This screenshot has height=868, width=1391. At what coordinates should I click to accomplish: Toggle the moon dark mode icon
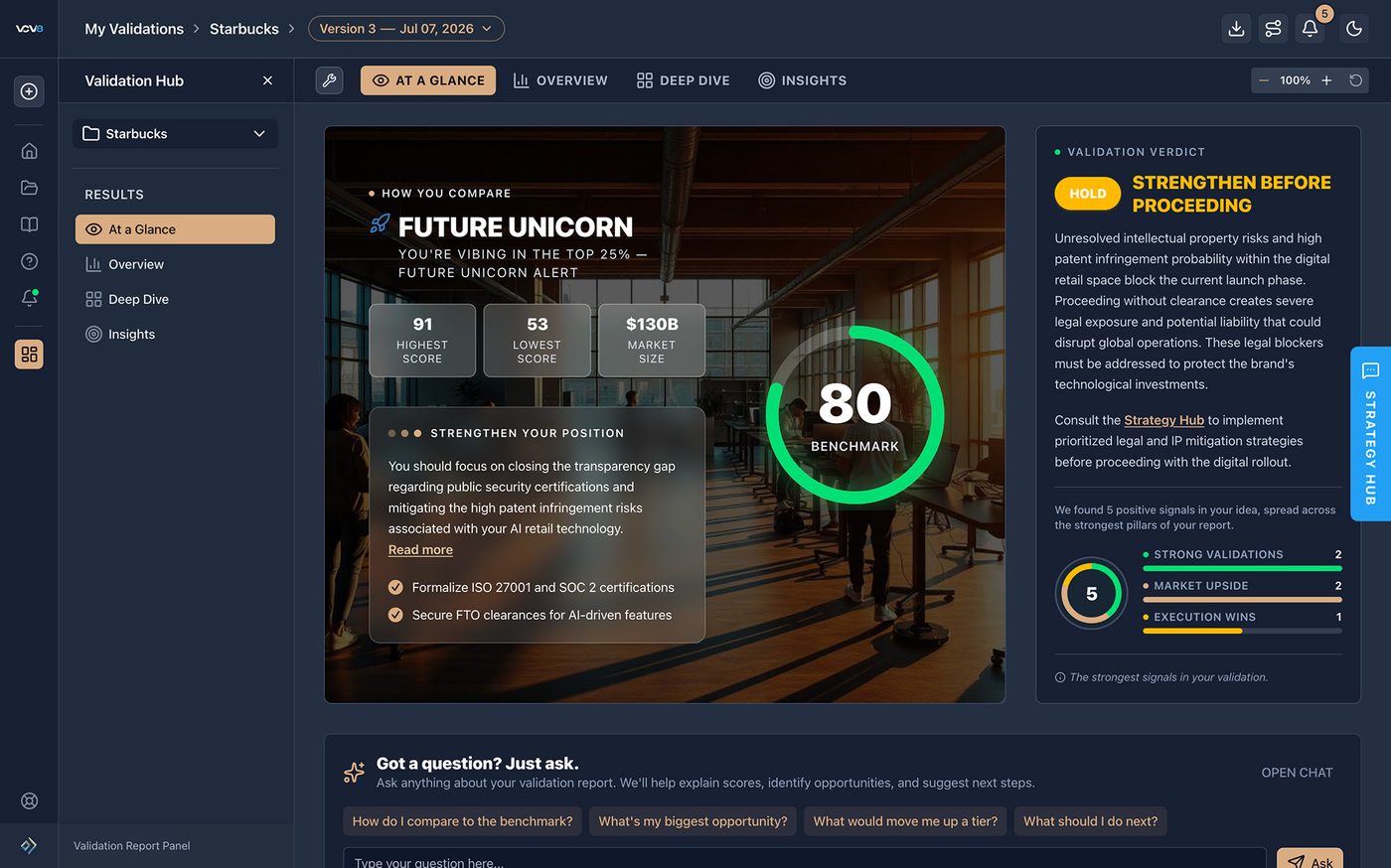point(1354,29)
